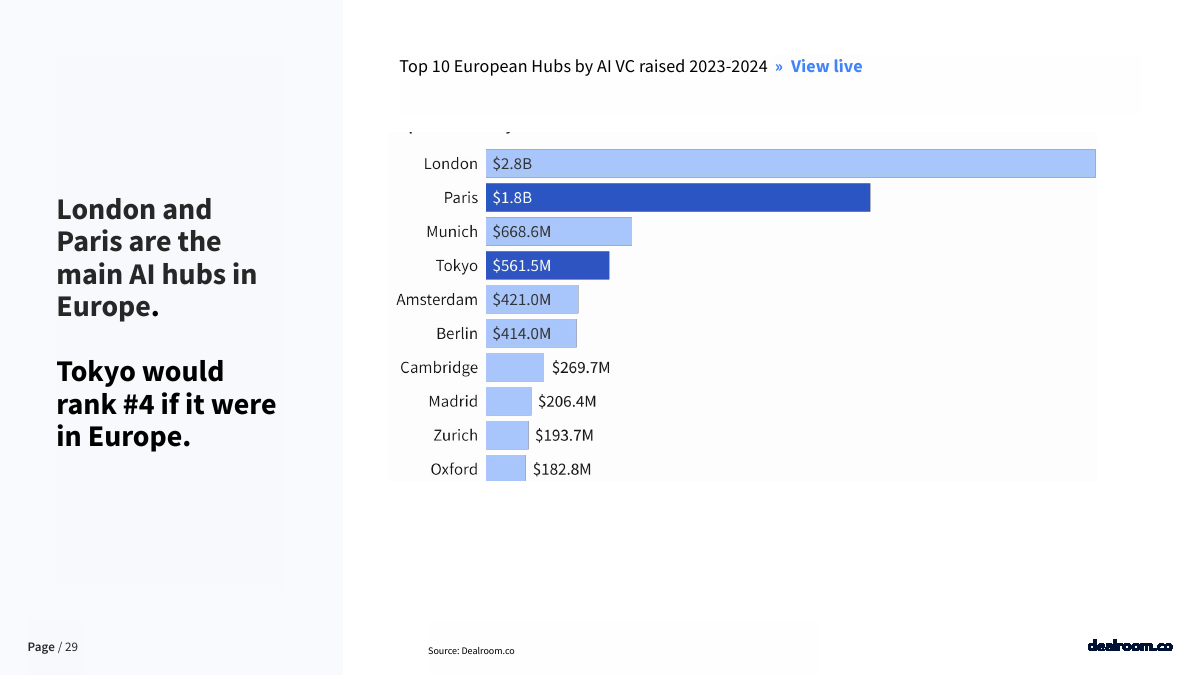The width and height of the screenshot is (1200, 675).
Task: Click the "View live" link
Action: (x=826, y=66)
